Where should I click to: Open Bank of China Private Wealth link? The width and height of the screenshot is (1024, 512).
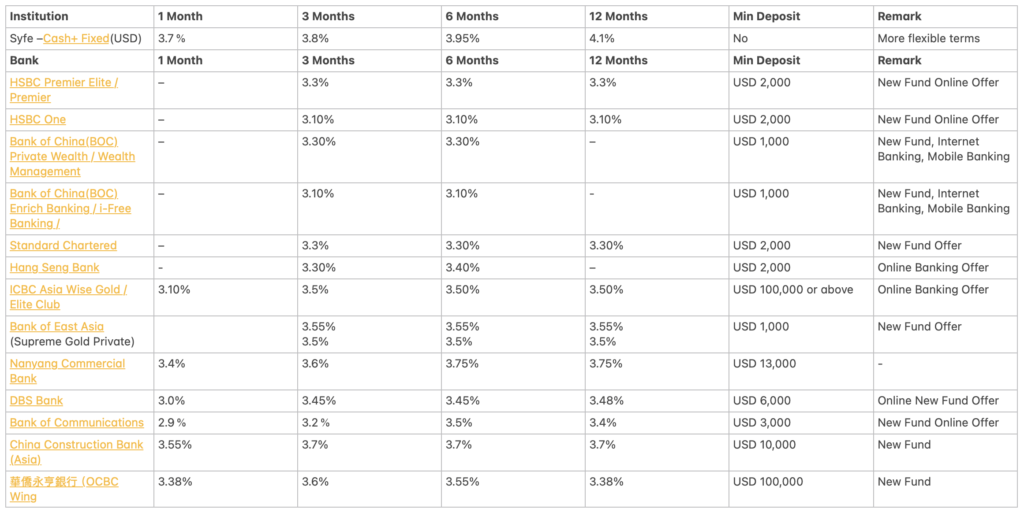point(72,157)
